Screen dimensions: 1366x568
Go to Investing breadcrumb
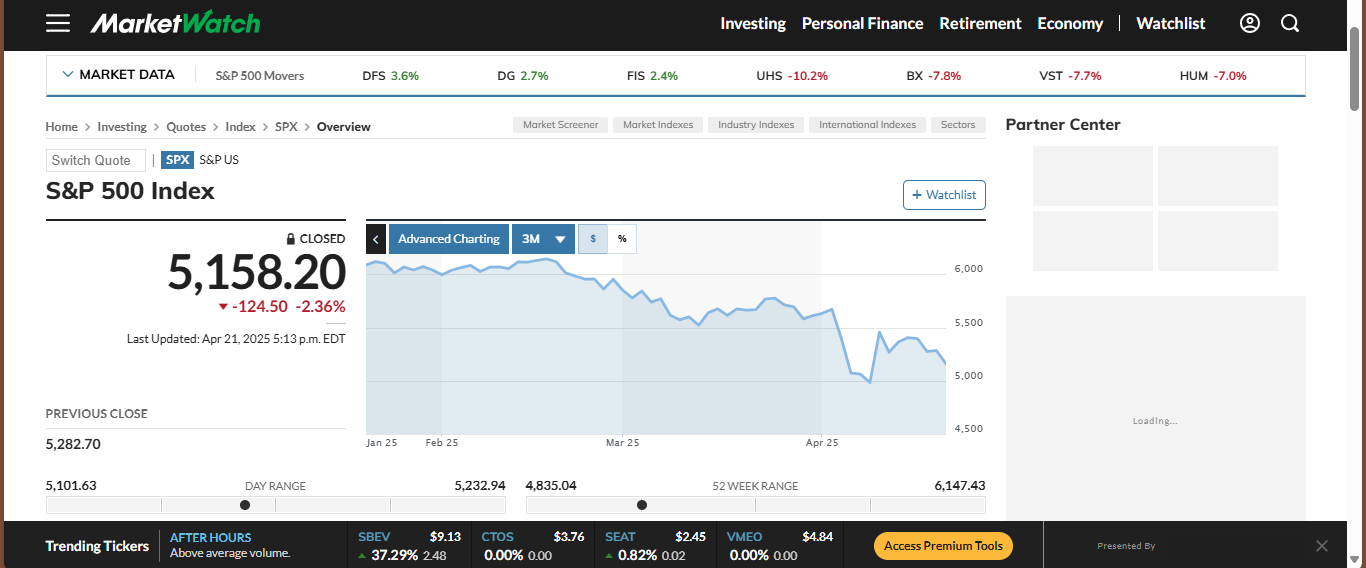[122, 127]
